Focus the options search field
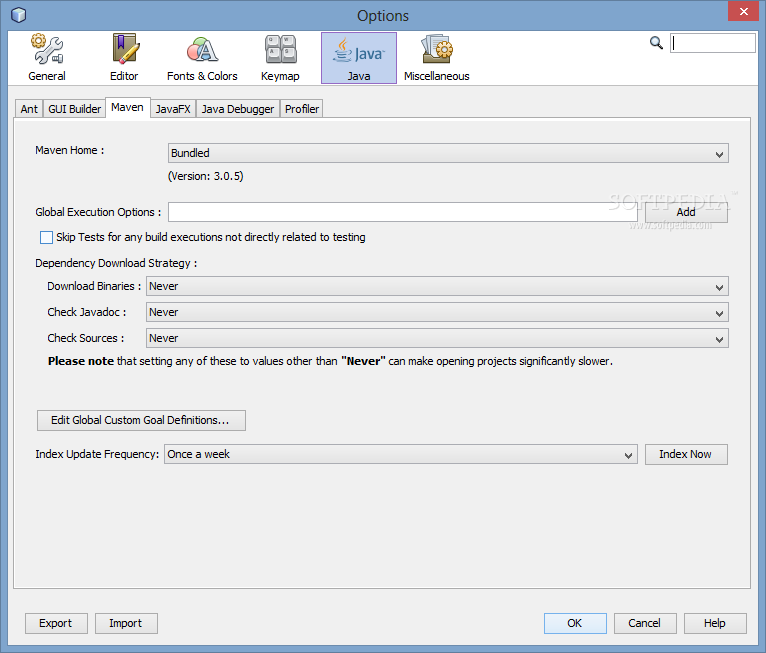 pyautogui.click(x=712, y=43)
